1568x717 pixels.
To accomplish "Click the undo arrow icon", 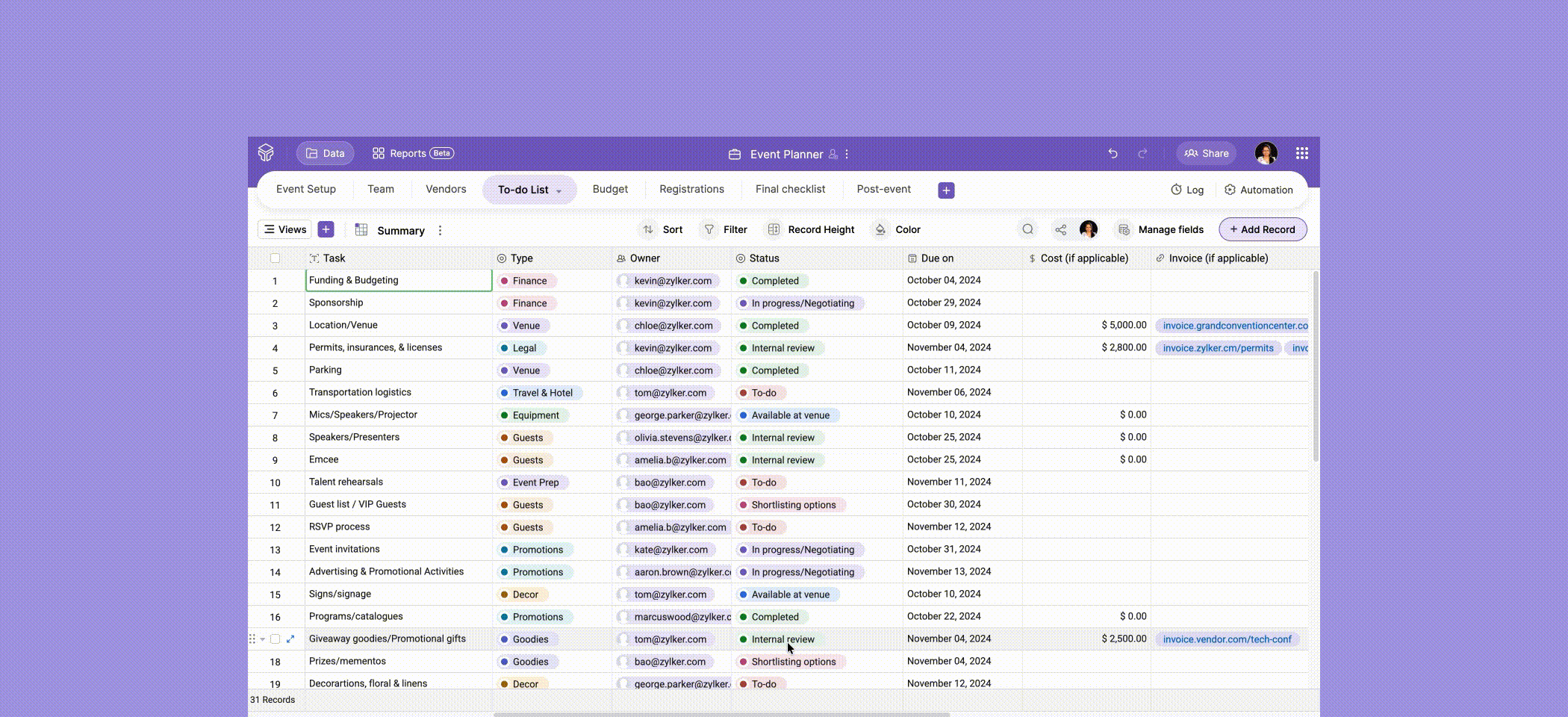I will tap(1113, 153).
